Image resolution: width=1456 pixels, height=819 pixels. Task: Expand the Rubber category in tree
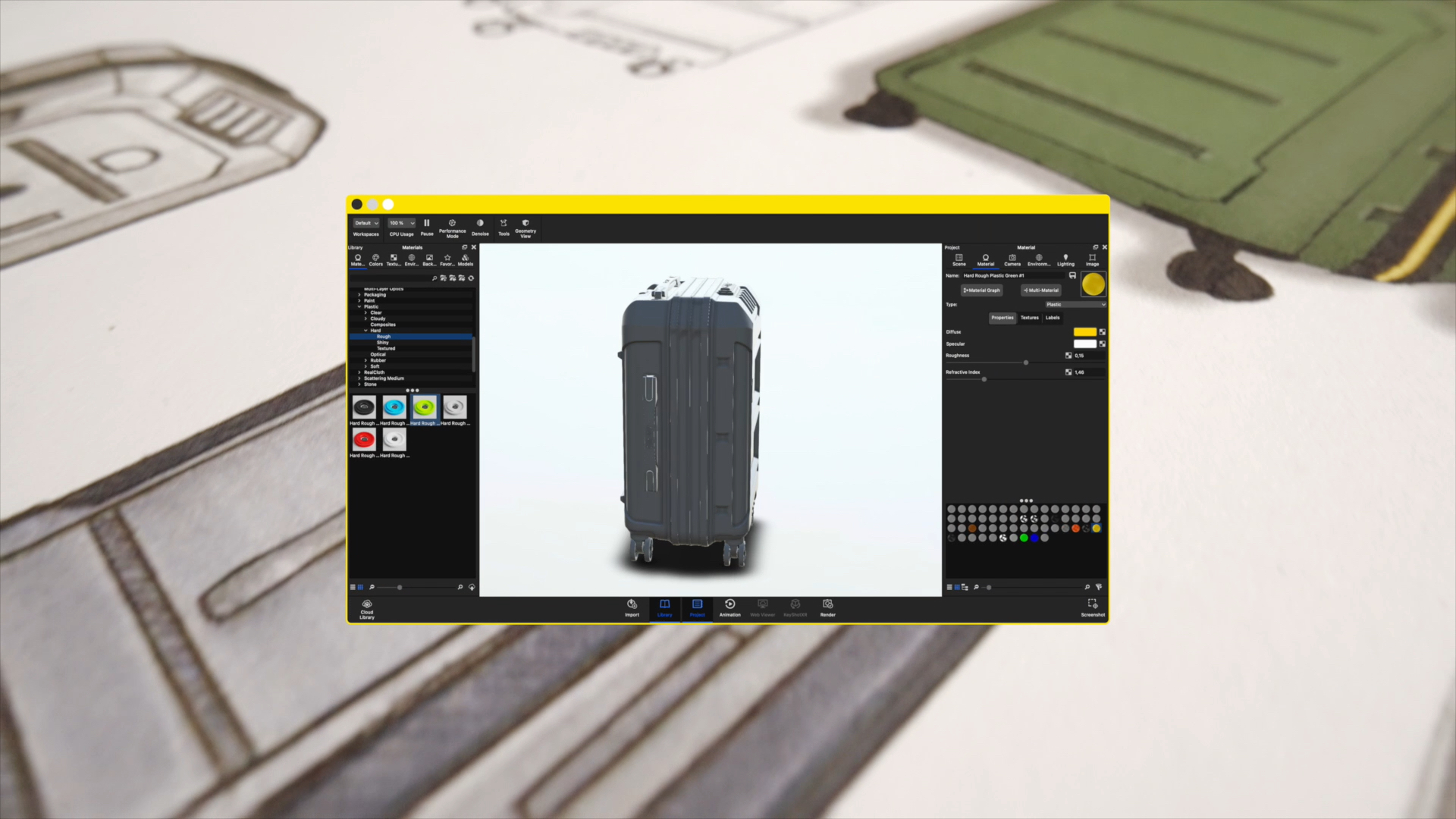pos(366,360)
